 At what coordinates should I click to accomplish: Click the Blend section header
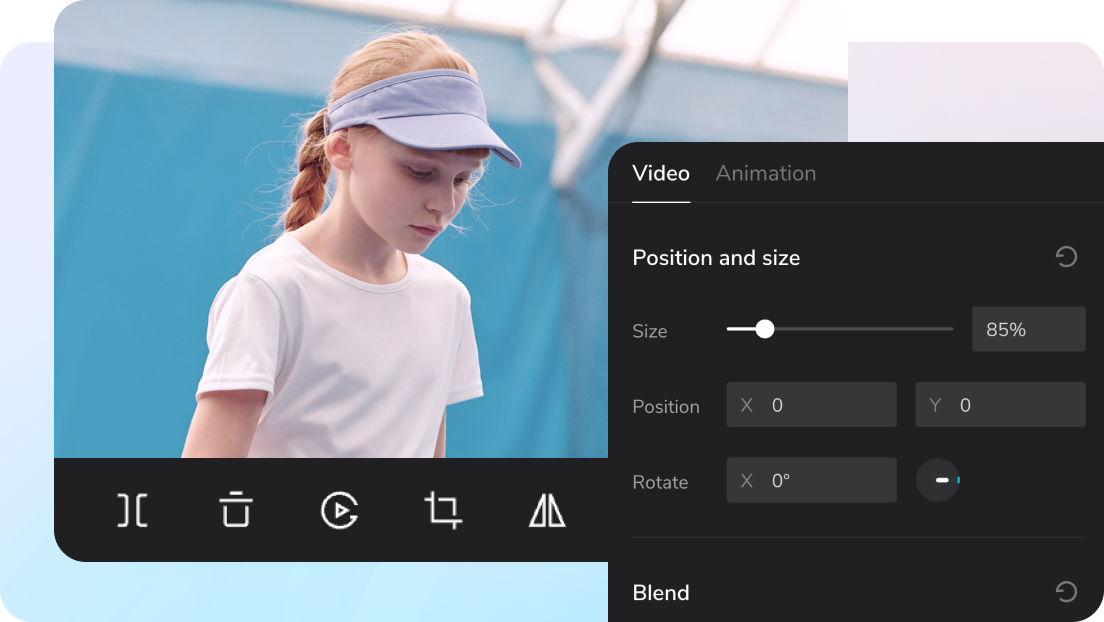pos(661,592)
